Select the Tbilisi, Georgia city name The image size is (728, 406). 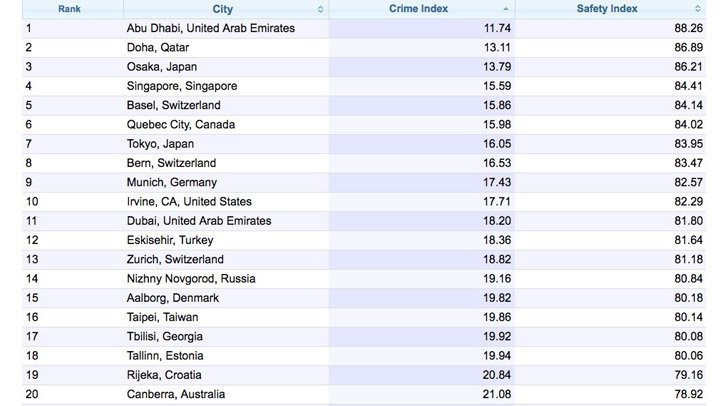[164, 337]
